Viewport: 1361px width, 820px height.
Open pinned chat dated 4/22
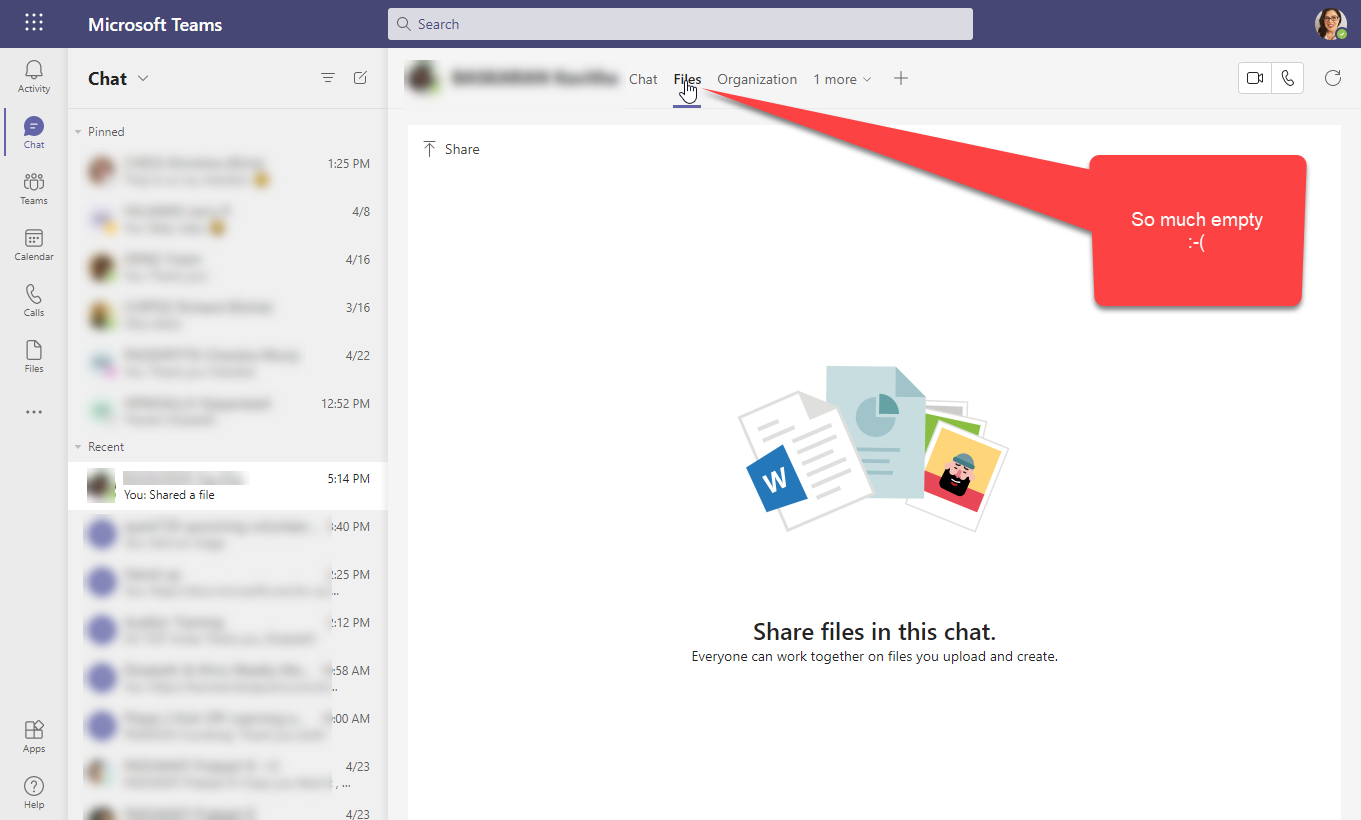pos(227,363)
